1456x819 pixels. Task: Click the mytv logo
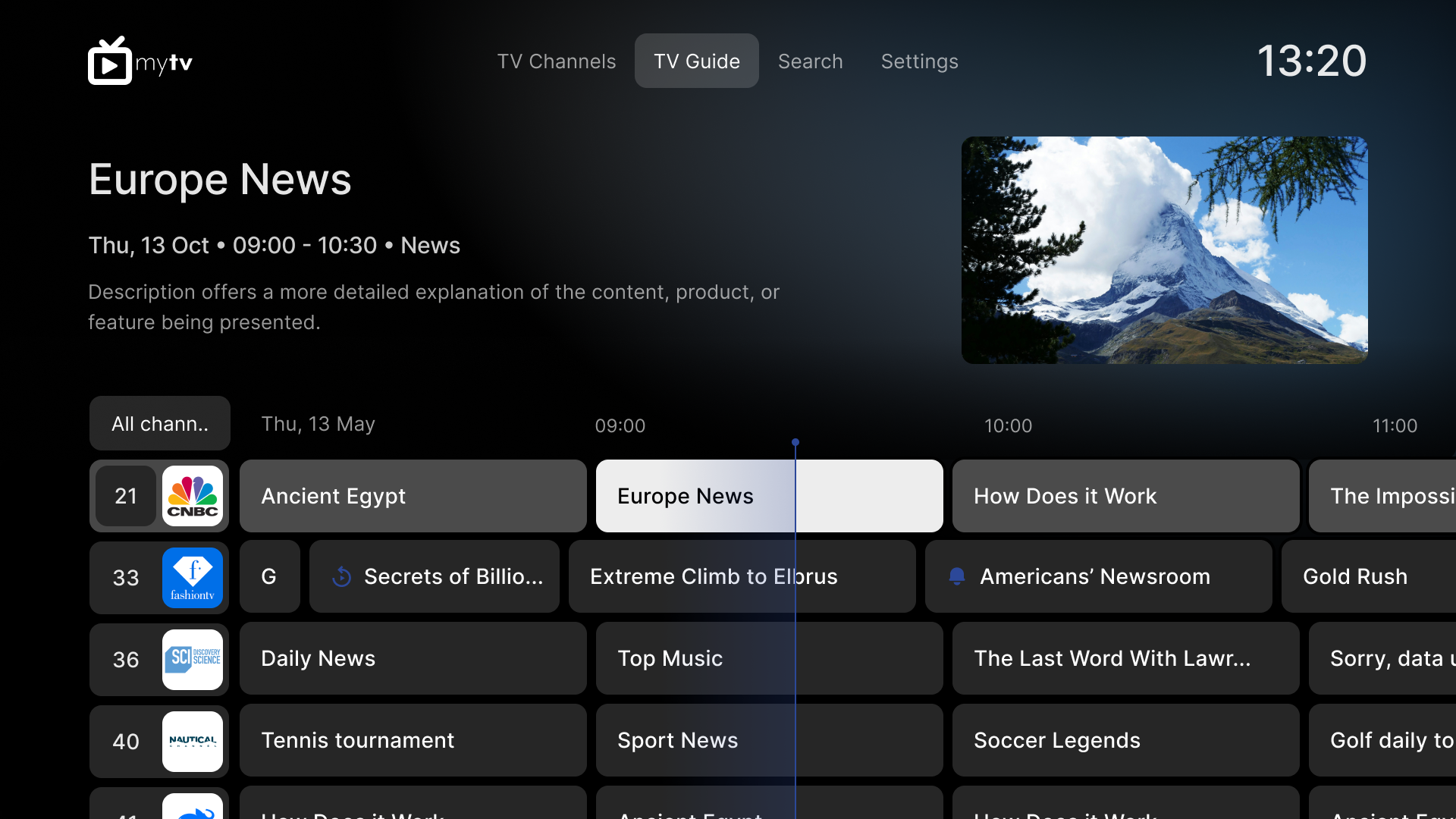[139, 61]
